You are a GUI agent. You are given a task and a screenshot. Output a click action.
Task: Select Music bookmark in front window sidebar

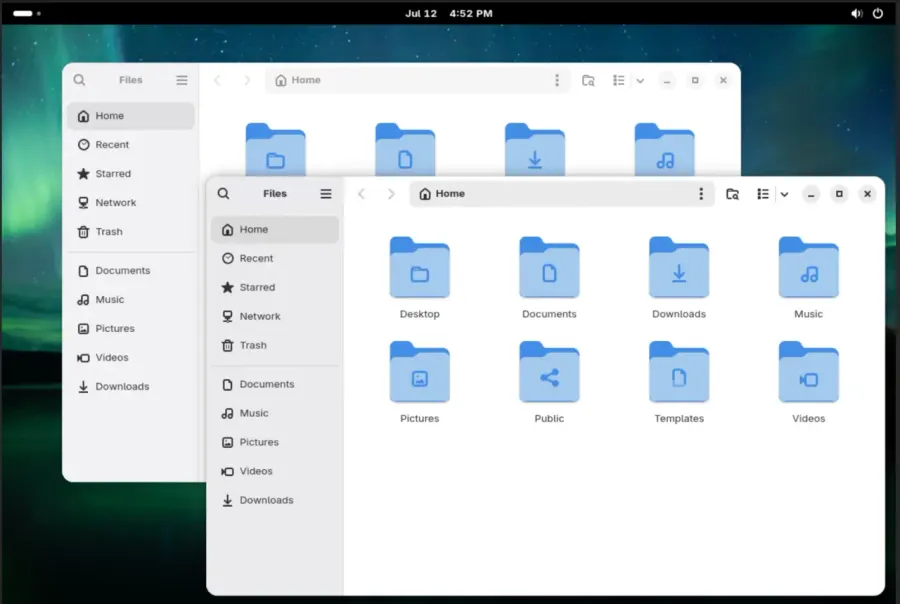274,413
